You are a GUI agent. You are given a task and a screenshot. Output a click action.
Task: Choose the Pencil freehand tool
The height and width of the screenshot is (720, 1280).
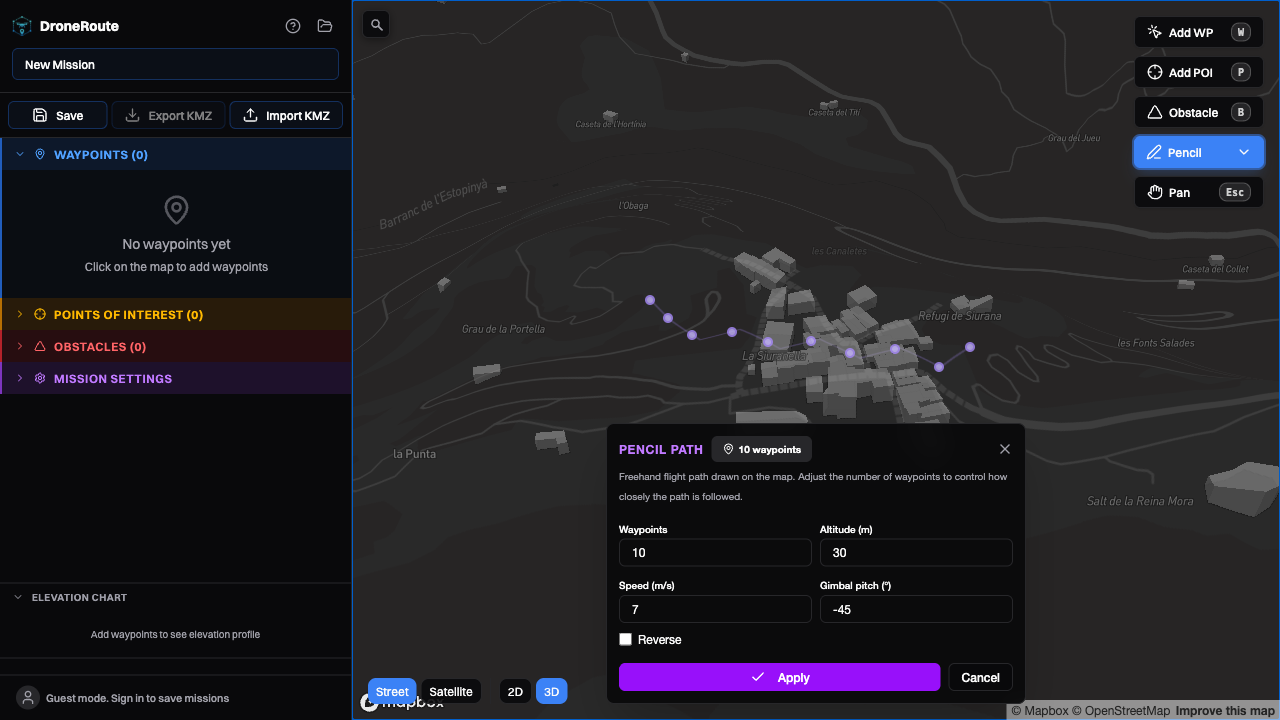point(1185,153)
